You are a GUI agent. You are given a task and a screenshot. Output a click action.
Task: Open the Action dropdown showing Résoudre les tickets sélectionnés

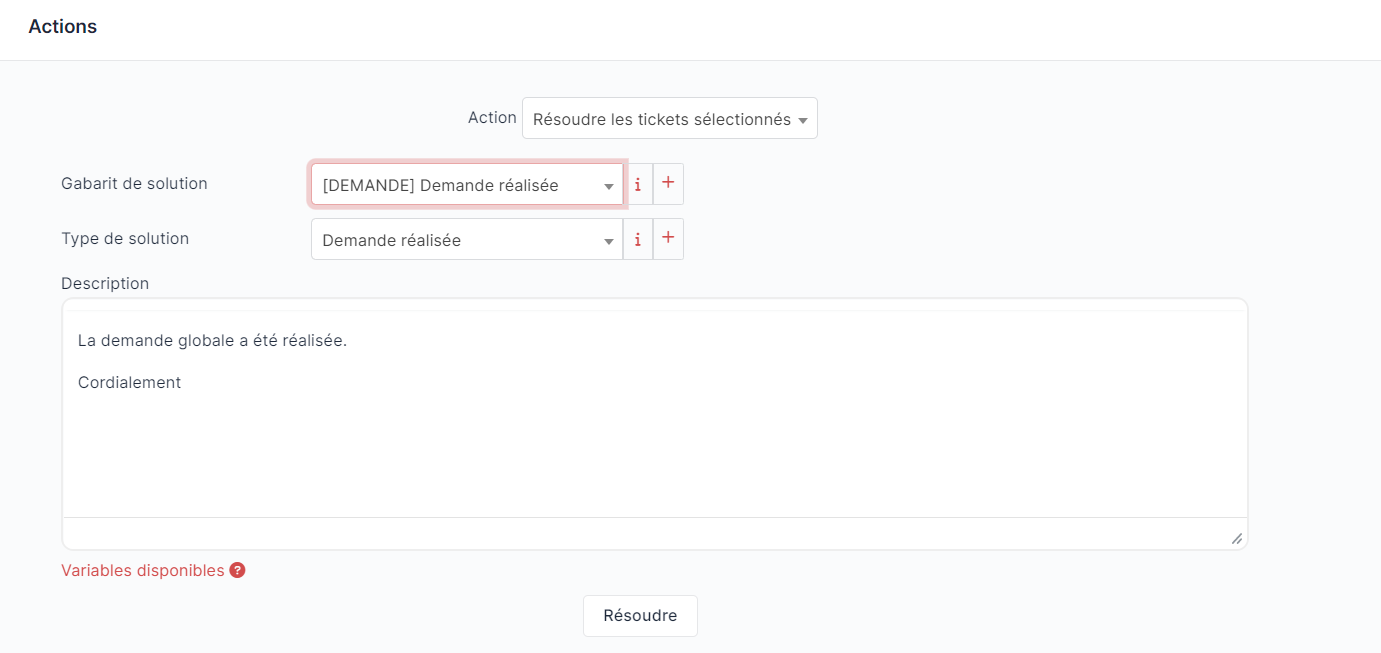pos(668,118)
